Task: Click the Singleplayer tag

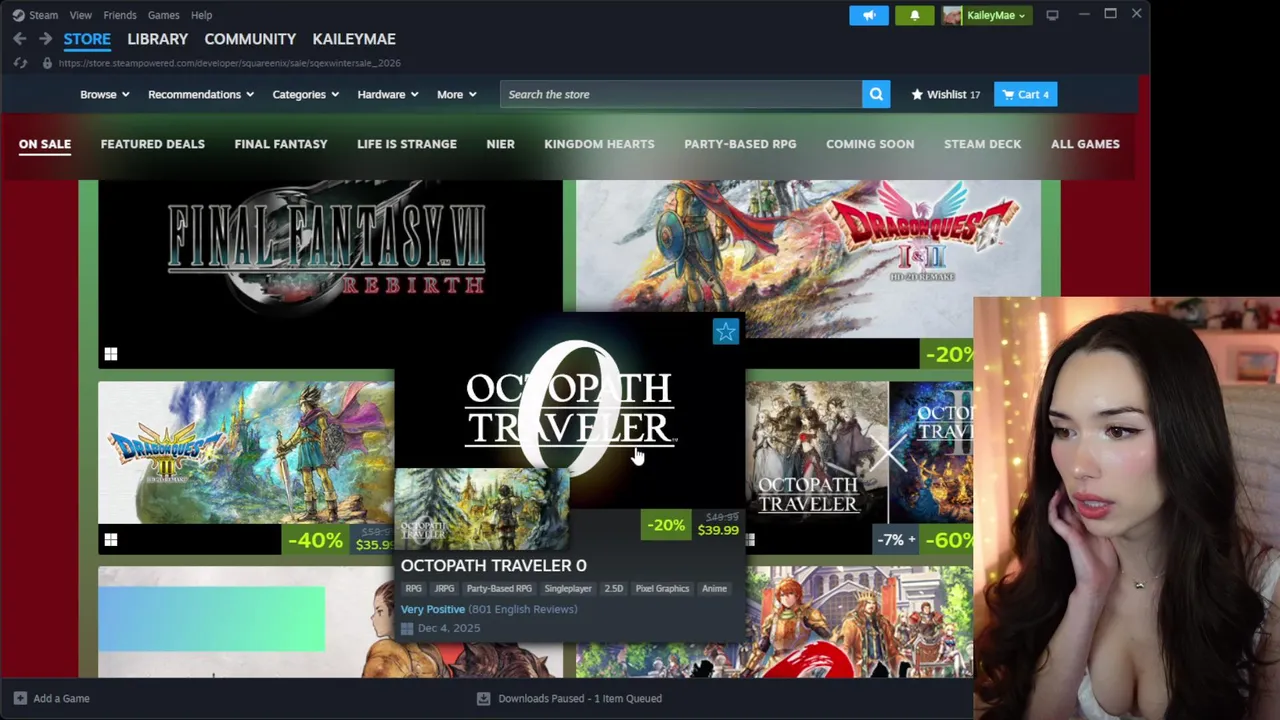Action: point(568,589)
